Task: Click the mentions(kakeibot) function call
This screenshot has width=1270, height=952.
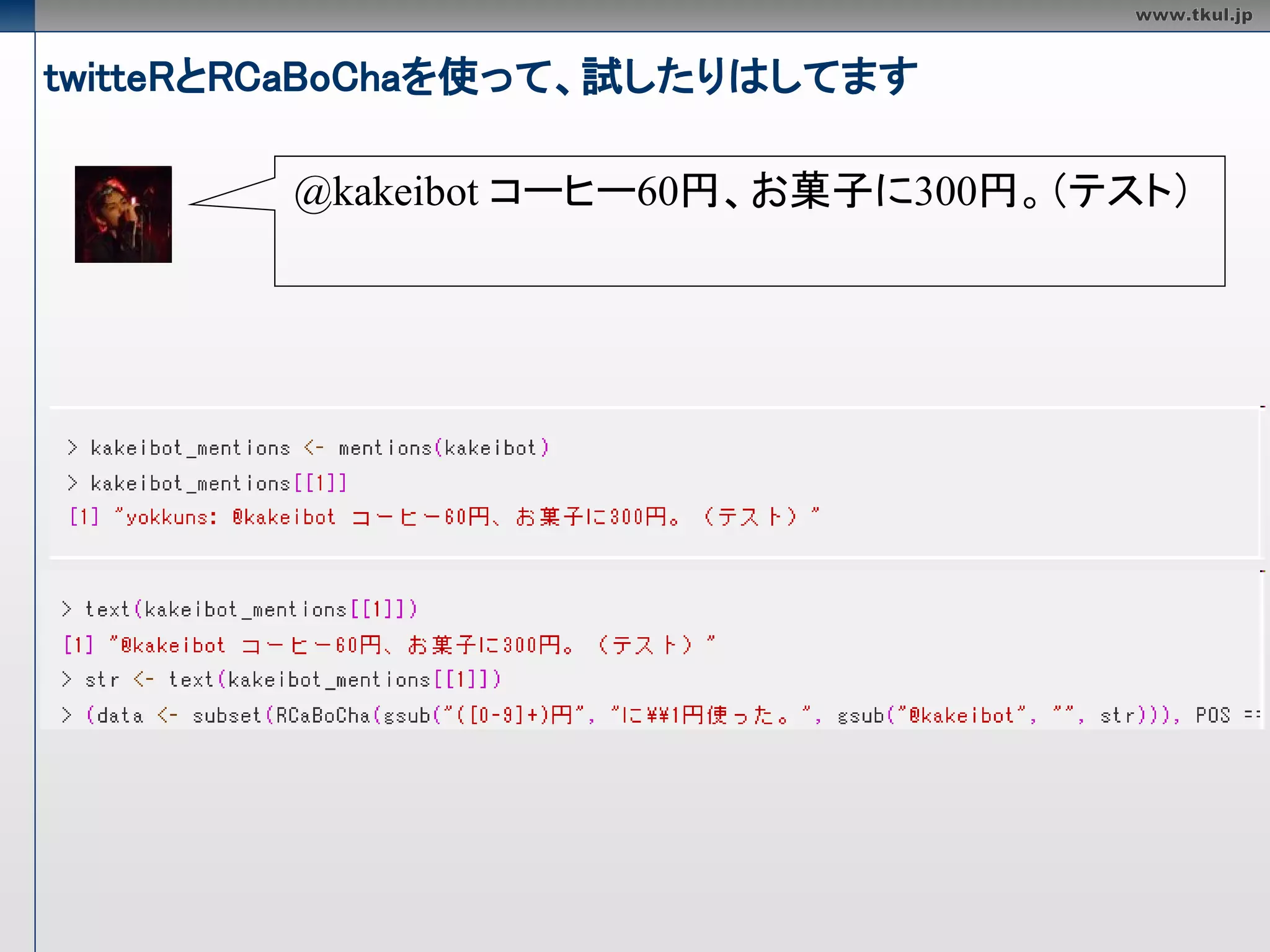Action: click(444, 448)
